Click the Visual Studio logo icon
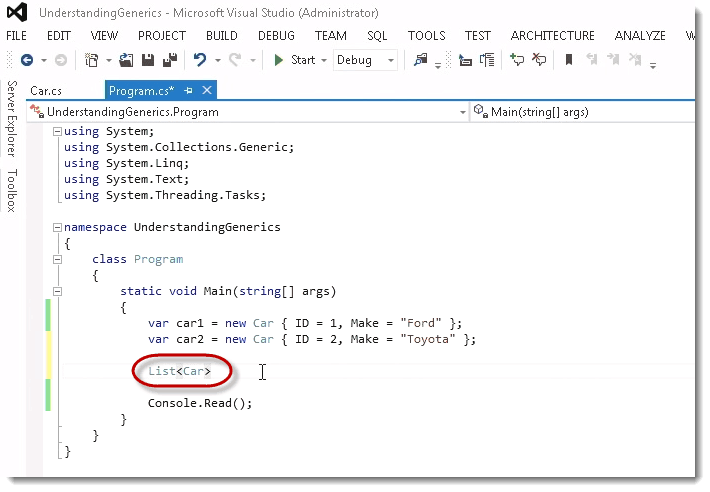710x492 pixels. [17, 12]
